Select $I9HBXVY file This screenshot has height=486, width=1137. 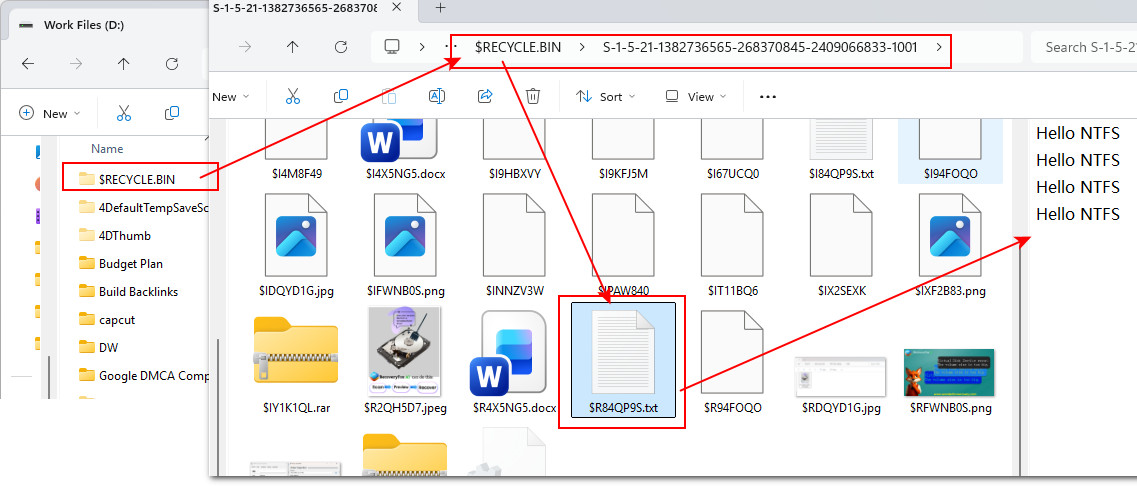pyautogui.click(x=514, y=149)
